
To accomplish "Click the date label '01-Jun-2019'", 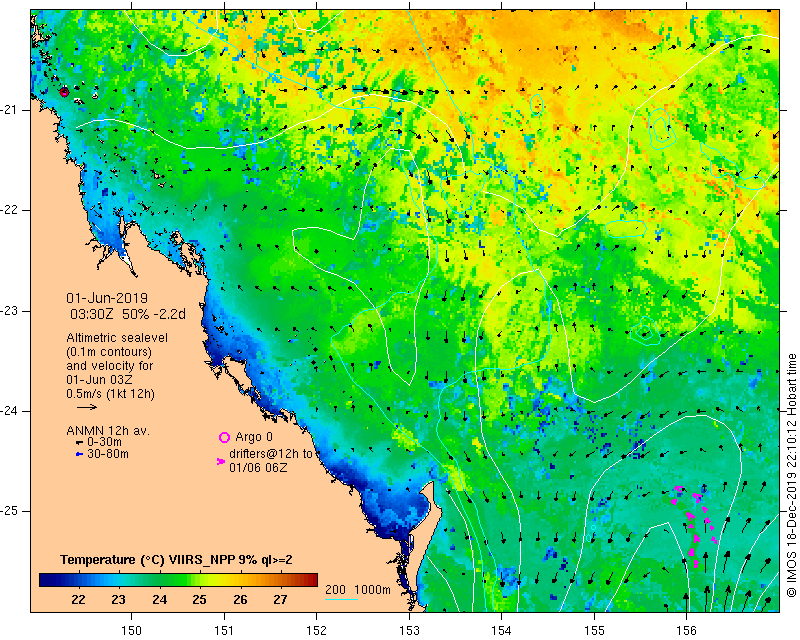I will [107, 298].
